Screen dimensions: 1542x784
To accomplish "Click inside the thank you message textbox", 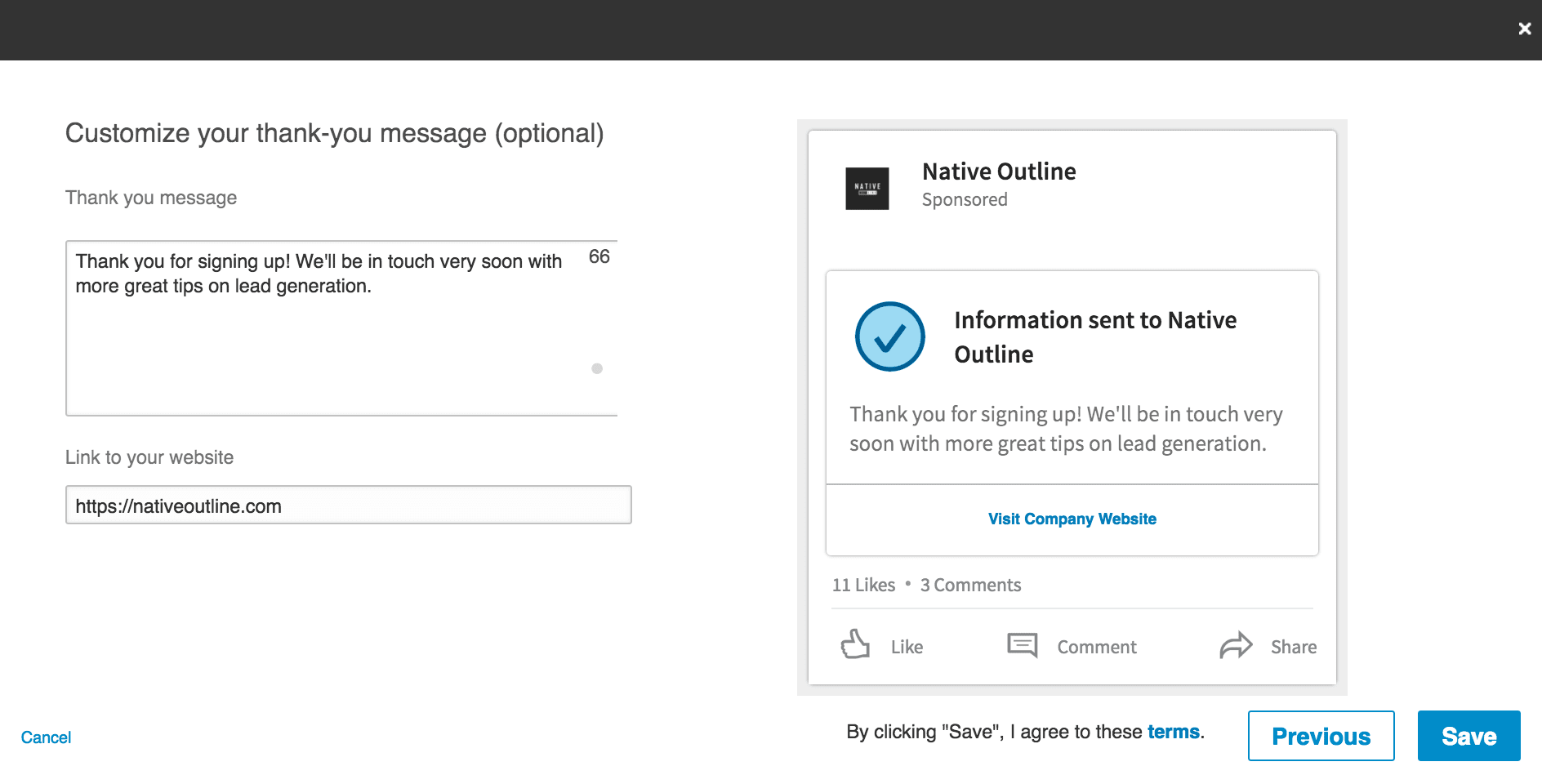I will pyautogui.click(x=327, y=343).
